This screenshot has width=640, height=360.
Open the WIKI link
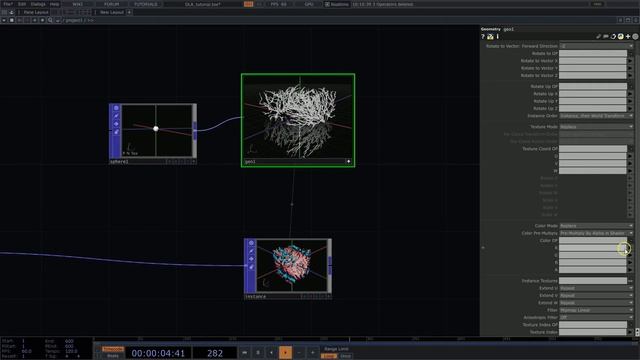click(78, 4)
